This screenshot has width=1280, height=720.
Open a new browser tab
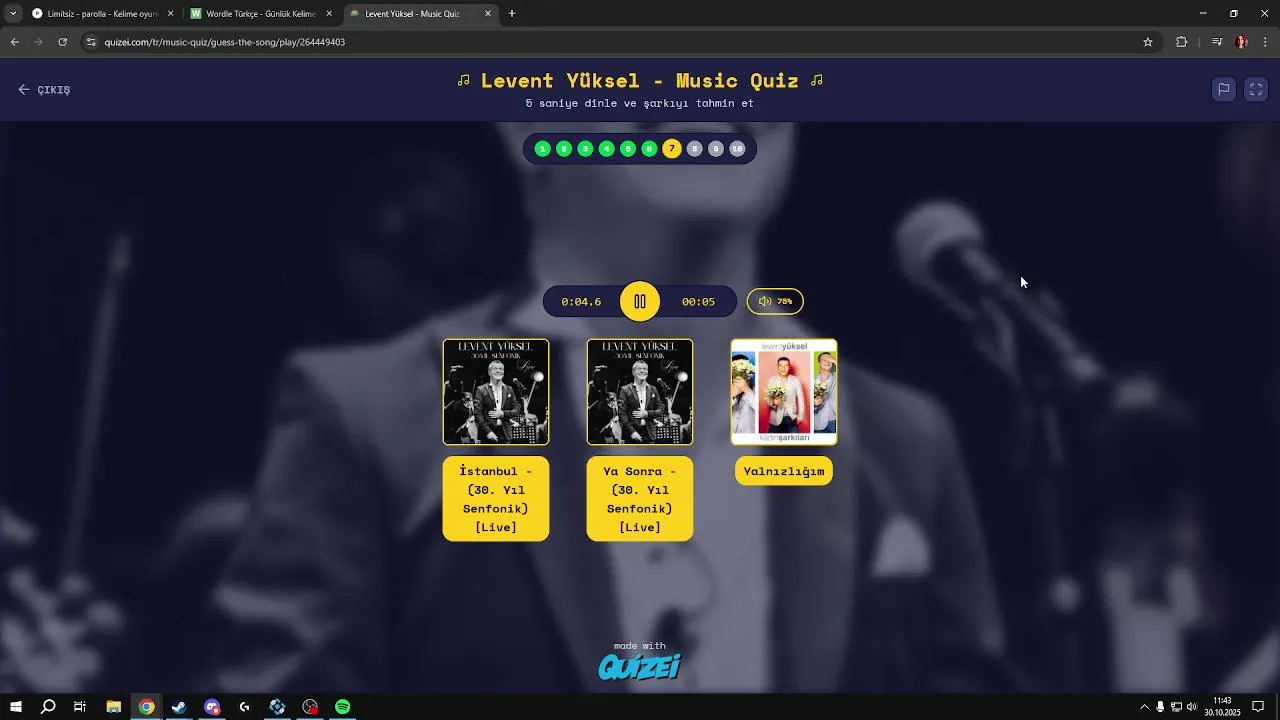(x=512, y=14)
